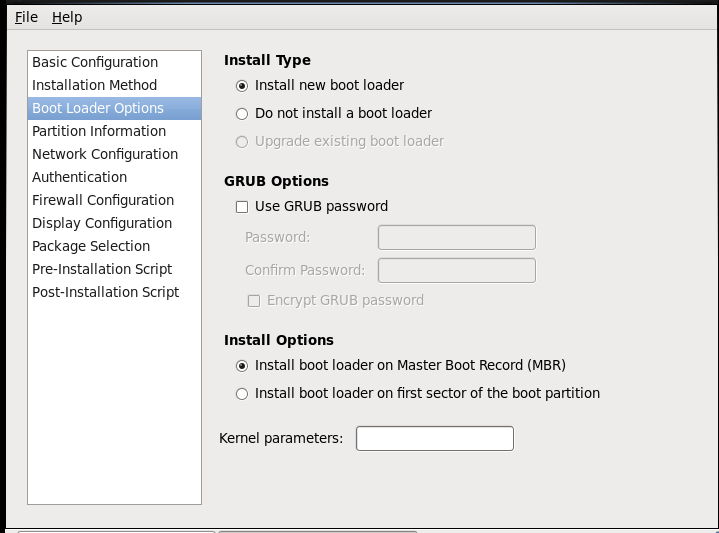This screenshot has width=719, height=533.
Task: Click the Kernel parameters label
Action: pos(281,439)
